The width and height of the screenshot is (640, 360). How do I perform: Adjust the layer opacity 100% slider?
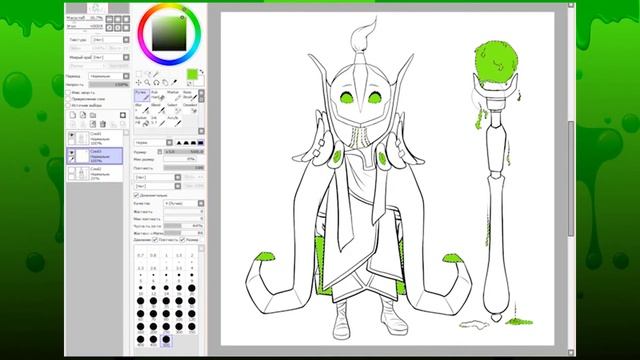coord(109,85)
